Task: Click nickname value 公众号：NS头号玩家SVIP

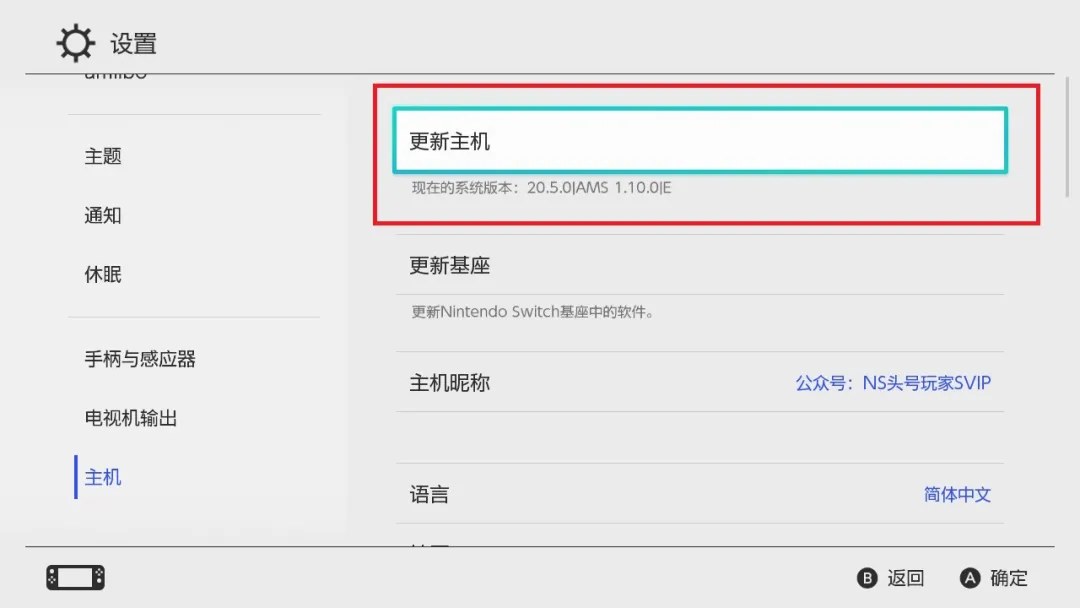Action: 893,383
